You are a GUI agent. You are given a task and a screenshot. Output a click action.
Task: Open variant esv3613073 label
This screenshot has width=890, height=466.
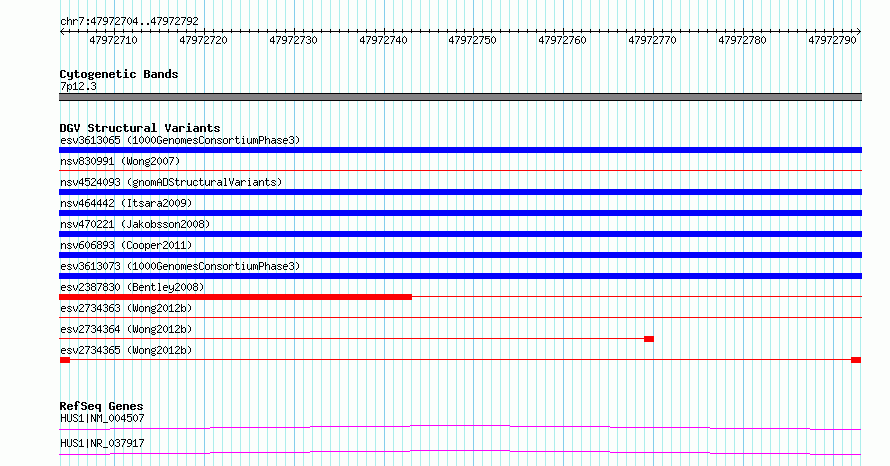[x=180, y=266]
